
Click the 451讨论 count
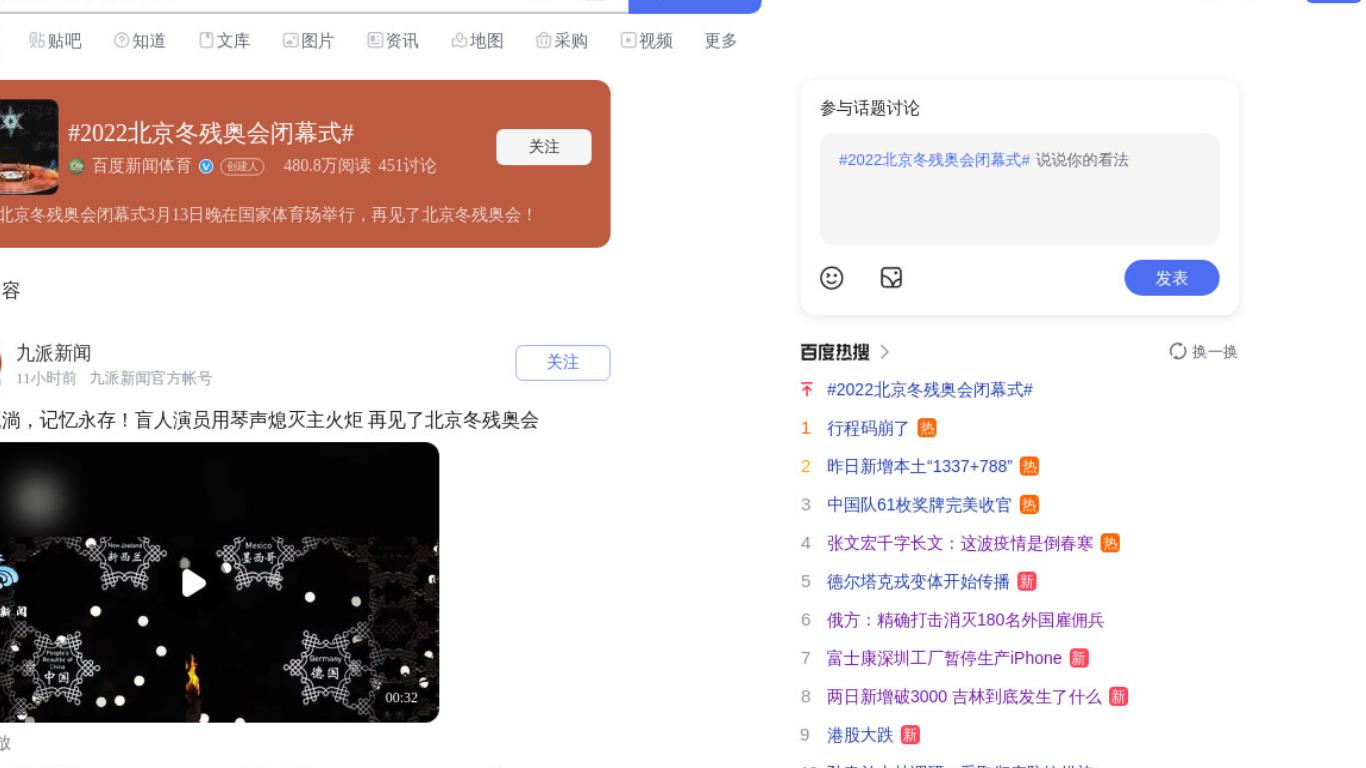[407, 166]
